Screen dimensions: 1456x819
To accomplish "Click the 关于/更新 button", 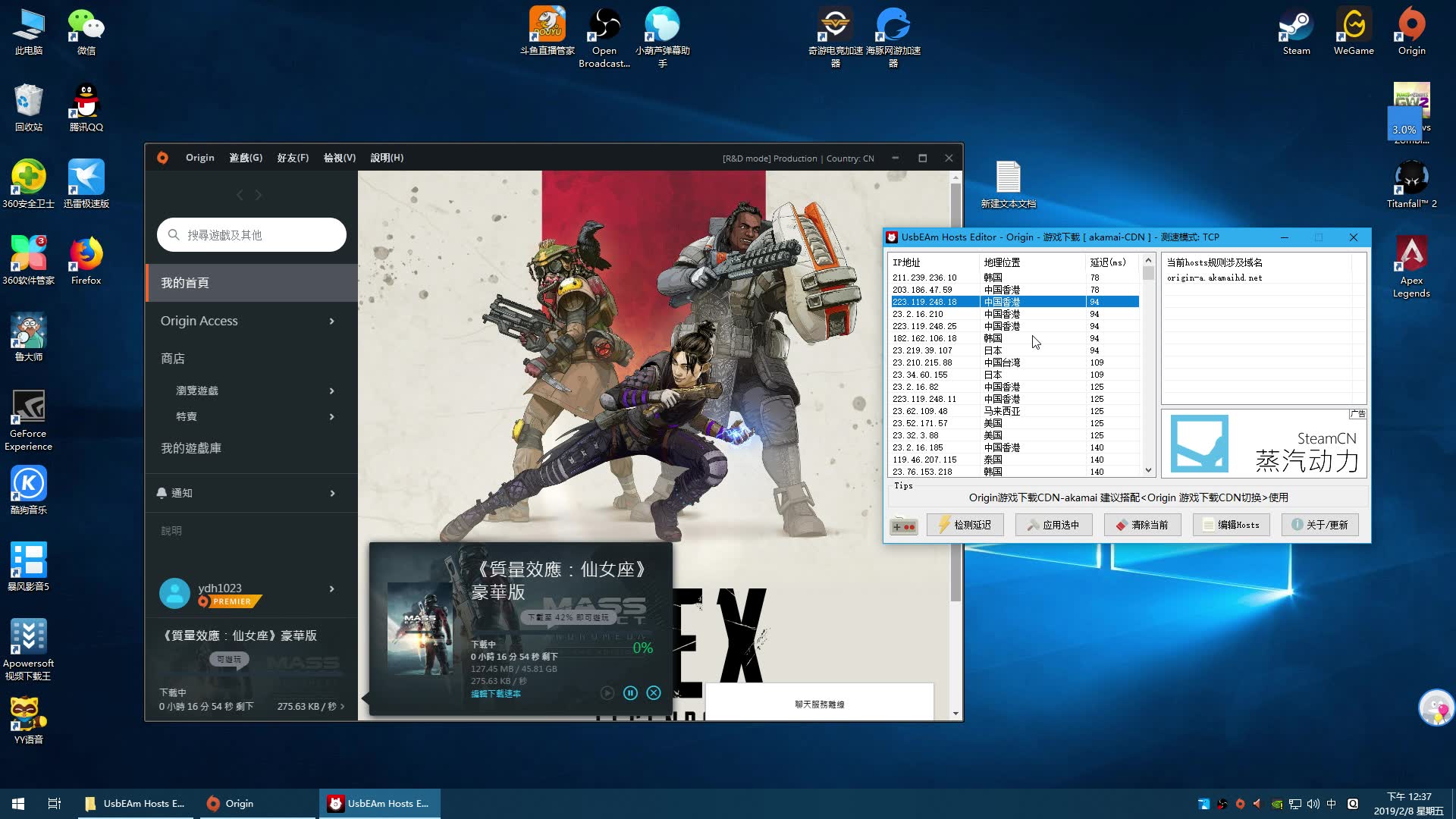I will [1320, 525].
